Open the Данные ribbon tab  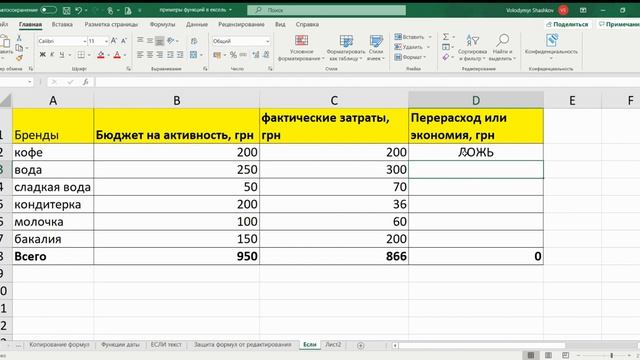click(197, 24)
